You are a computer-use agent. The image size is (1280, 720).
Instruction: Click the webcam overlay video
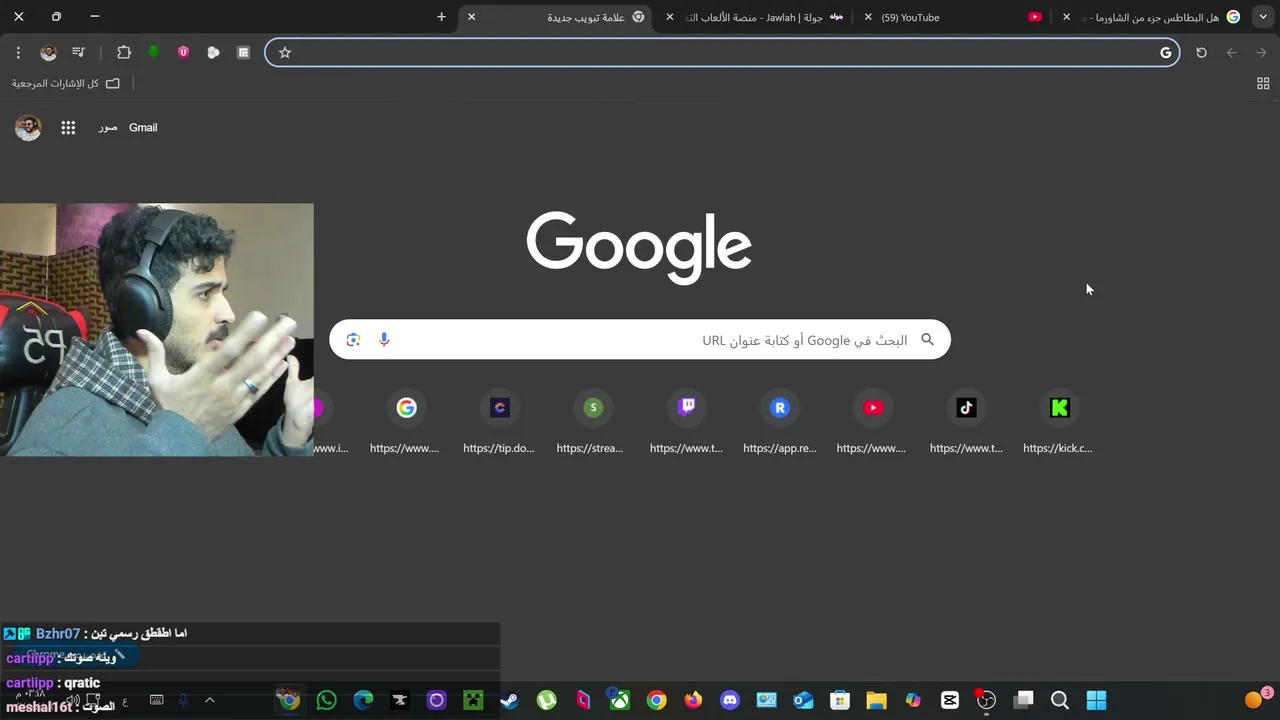(x=156, y=330)
